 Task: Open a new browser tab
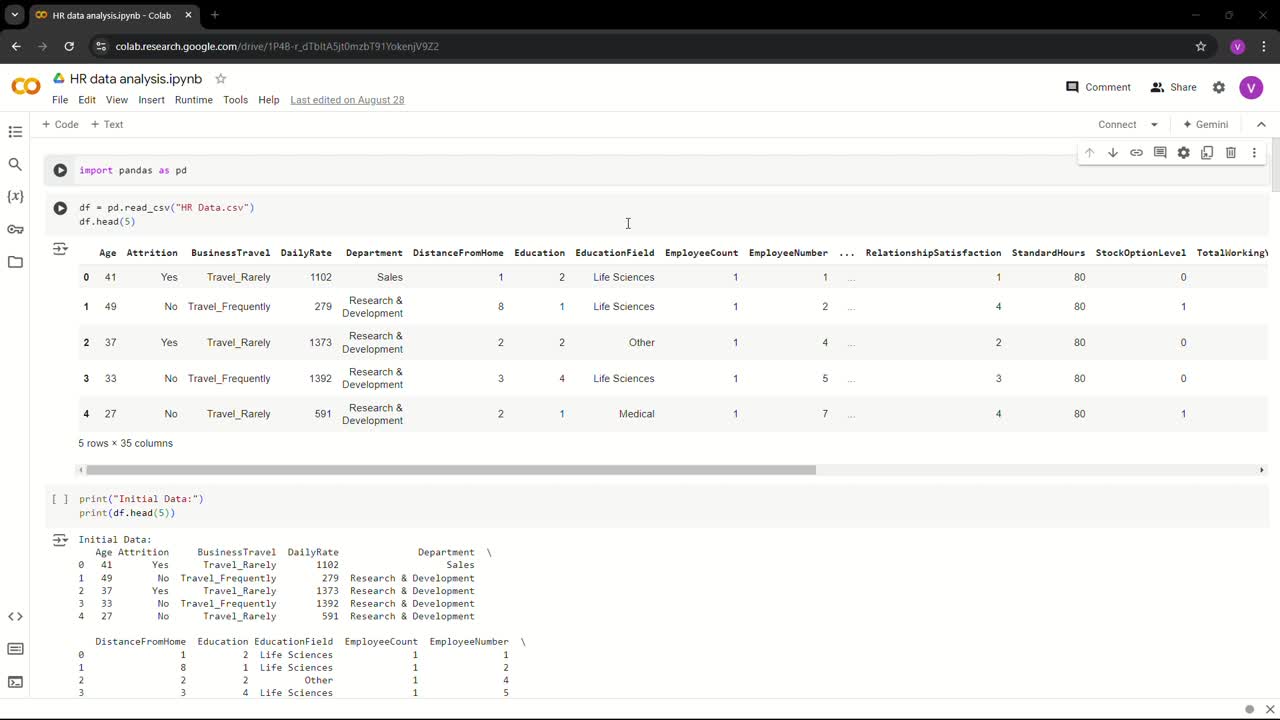(x=214, y=15)
